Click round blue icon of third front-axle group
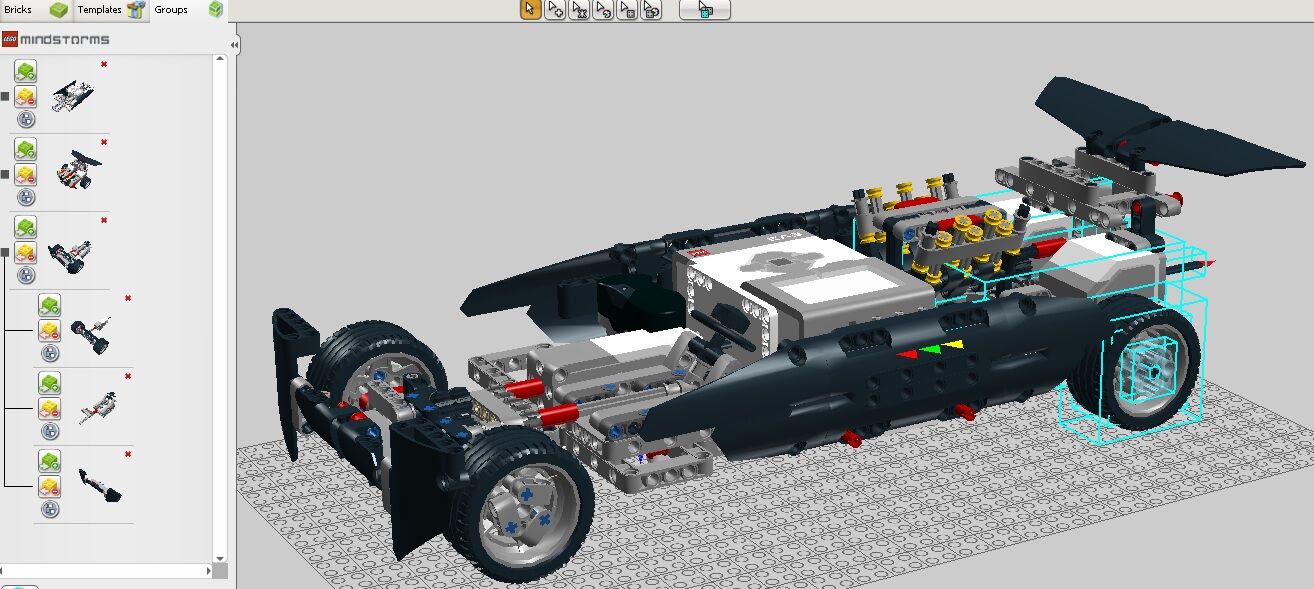Image resolution: width=1314 pixels, height=589 pixels. point(26,275)
